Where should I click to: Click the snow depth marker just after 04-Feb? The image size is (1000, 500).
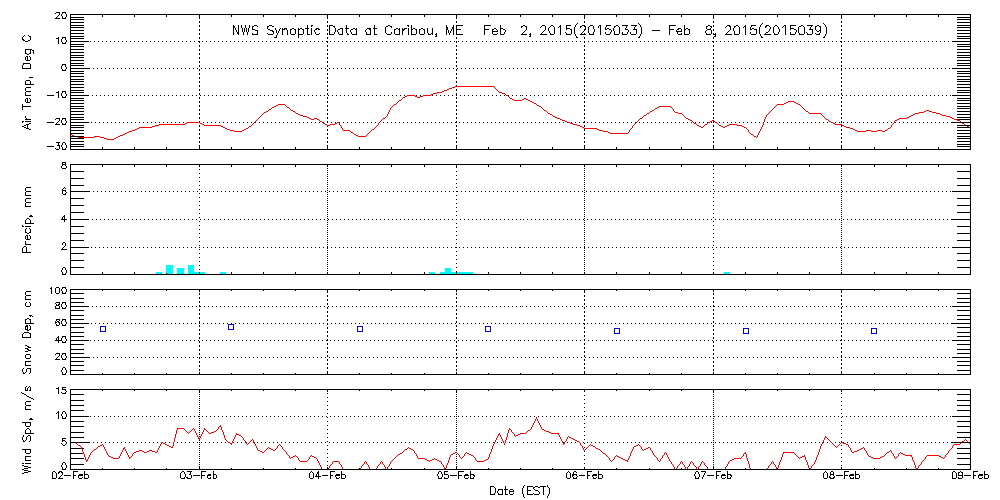click(x=360, y=329)
